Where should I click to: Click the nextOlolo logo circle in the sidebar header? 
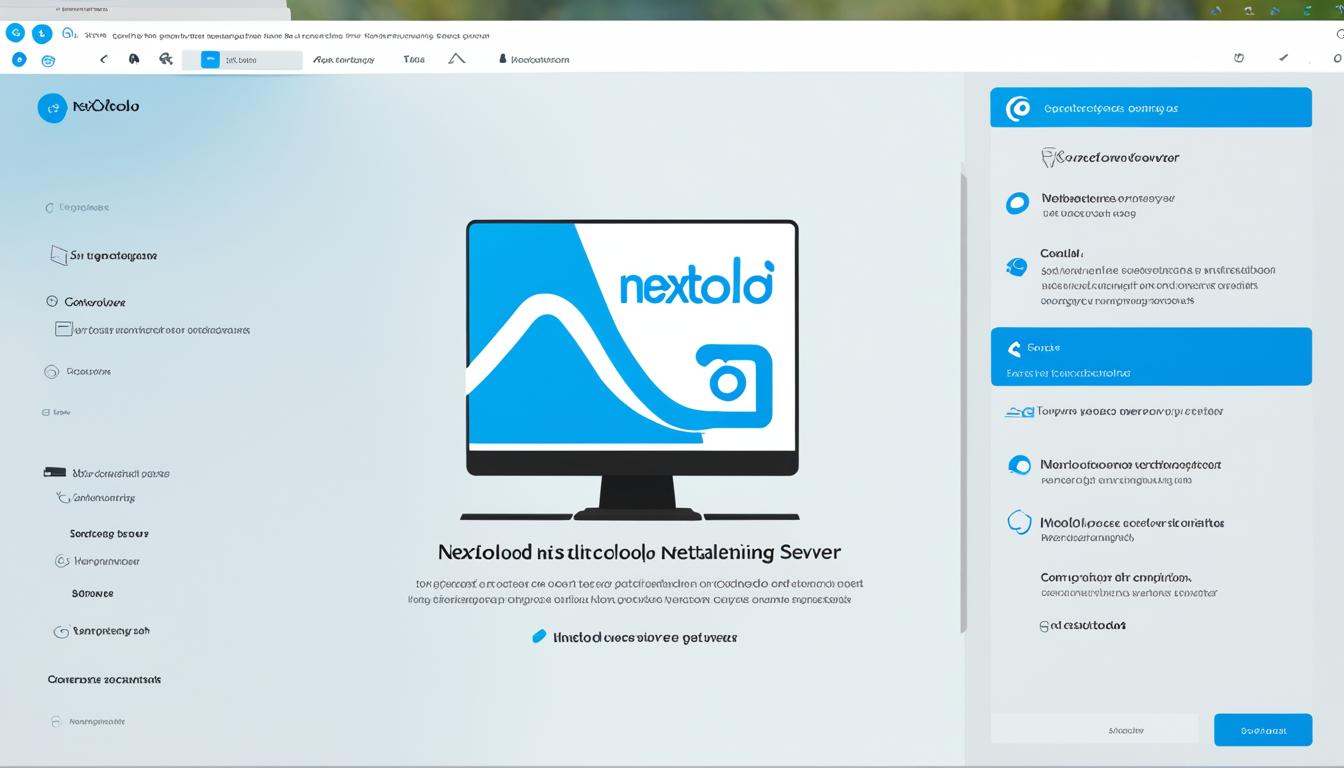[52, 107]
